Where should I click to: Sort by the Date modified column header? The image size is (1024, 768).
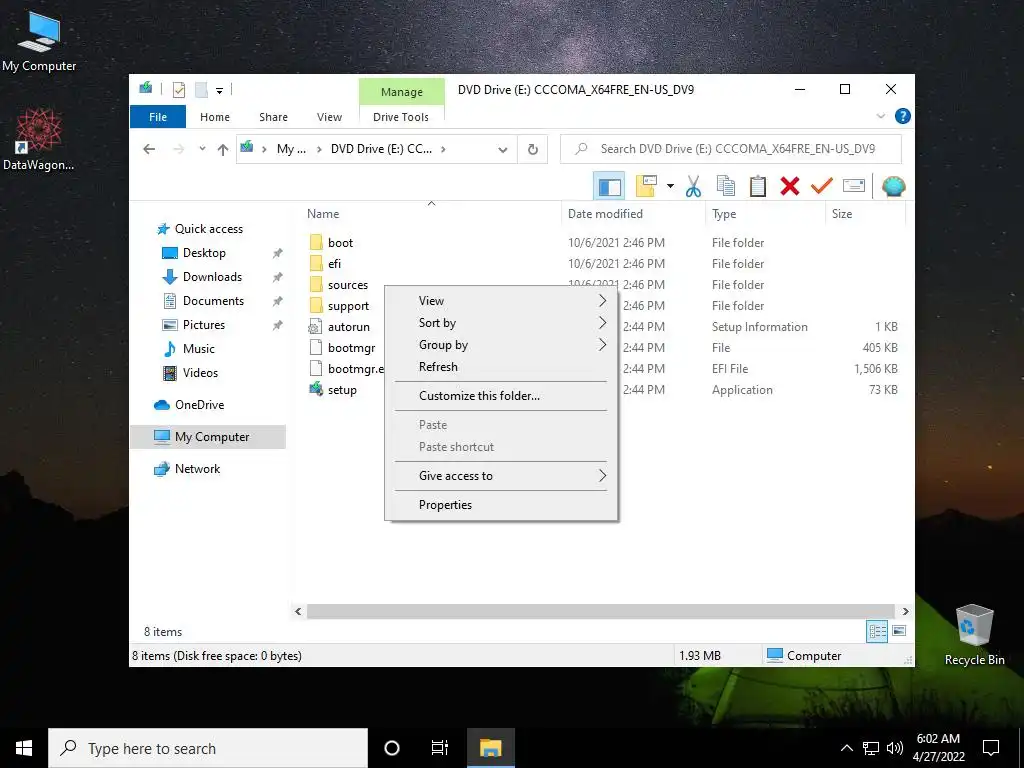tap(633, 214)
